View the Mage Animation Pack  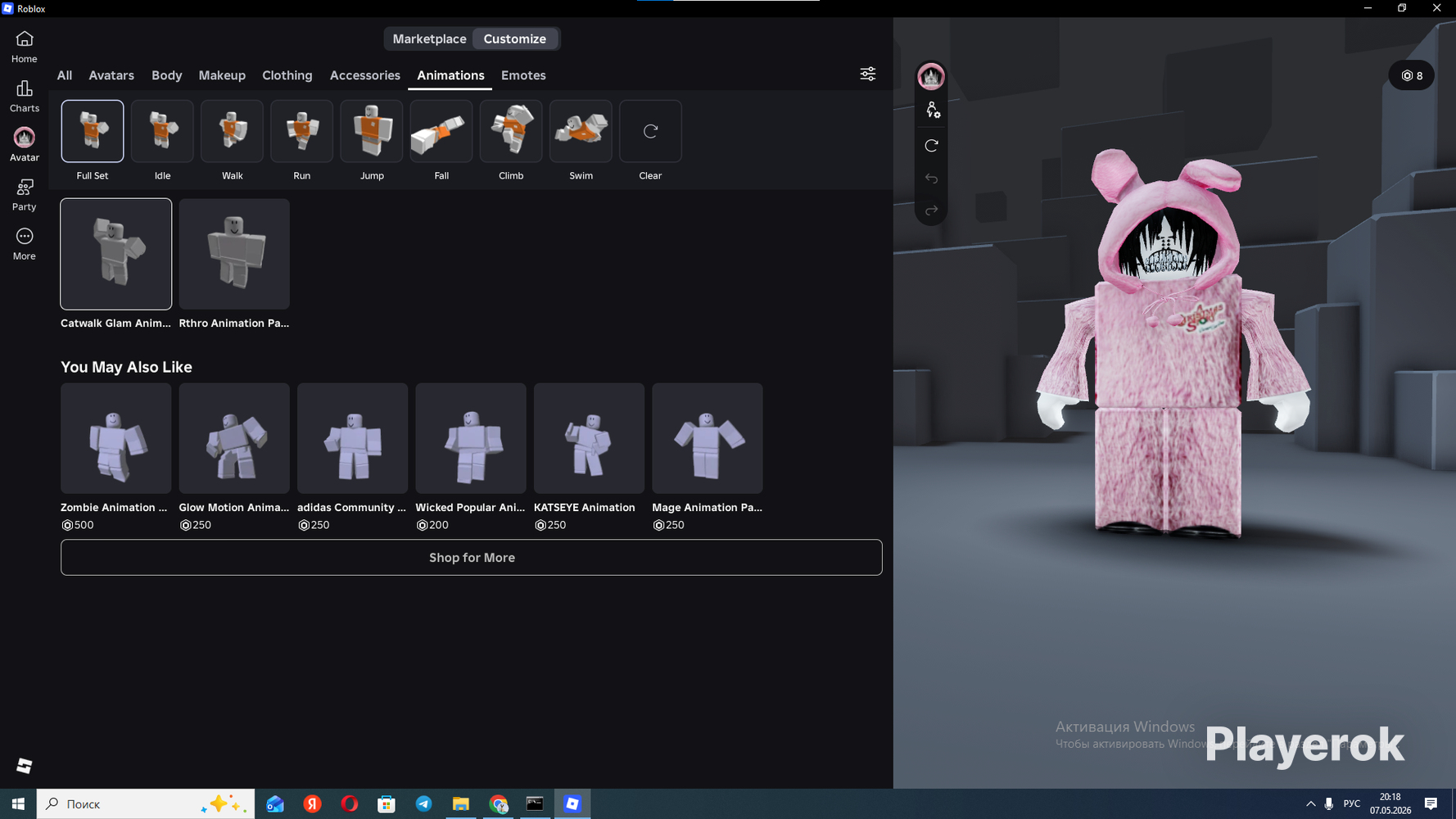(x=708, y=438)
